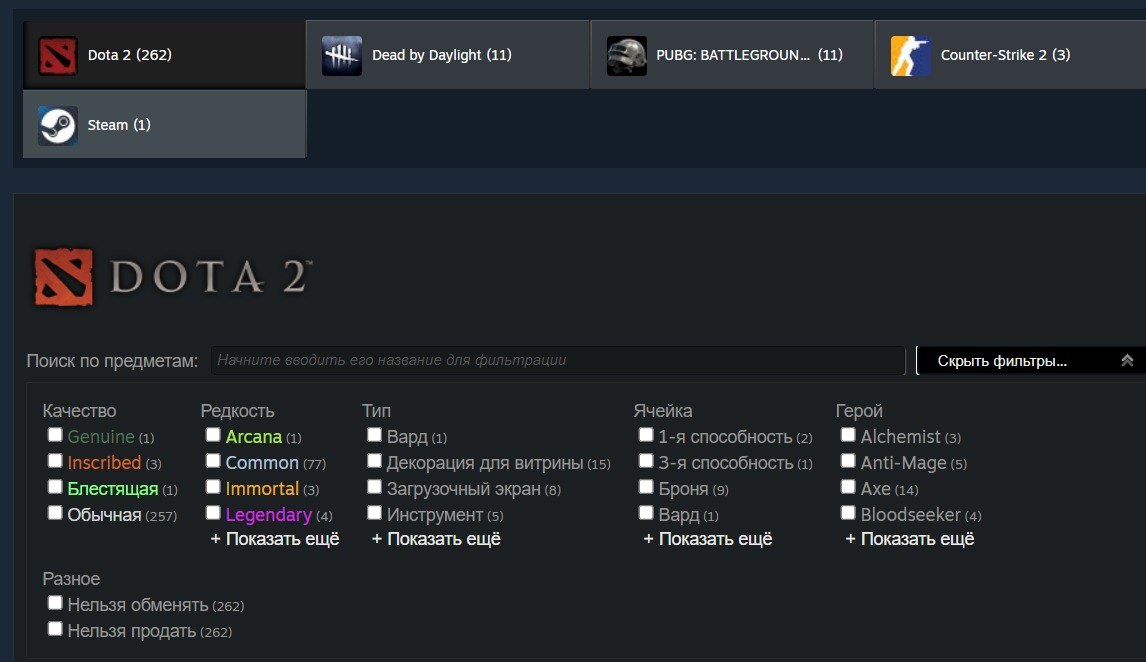Enable the Genuine quality checkbox
Viewport: 1146px width, 662px height.
click(55, 435)
